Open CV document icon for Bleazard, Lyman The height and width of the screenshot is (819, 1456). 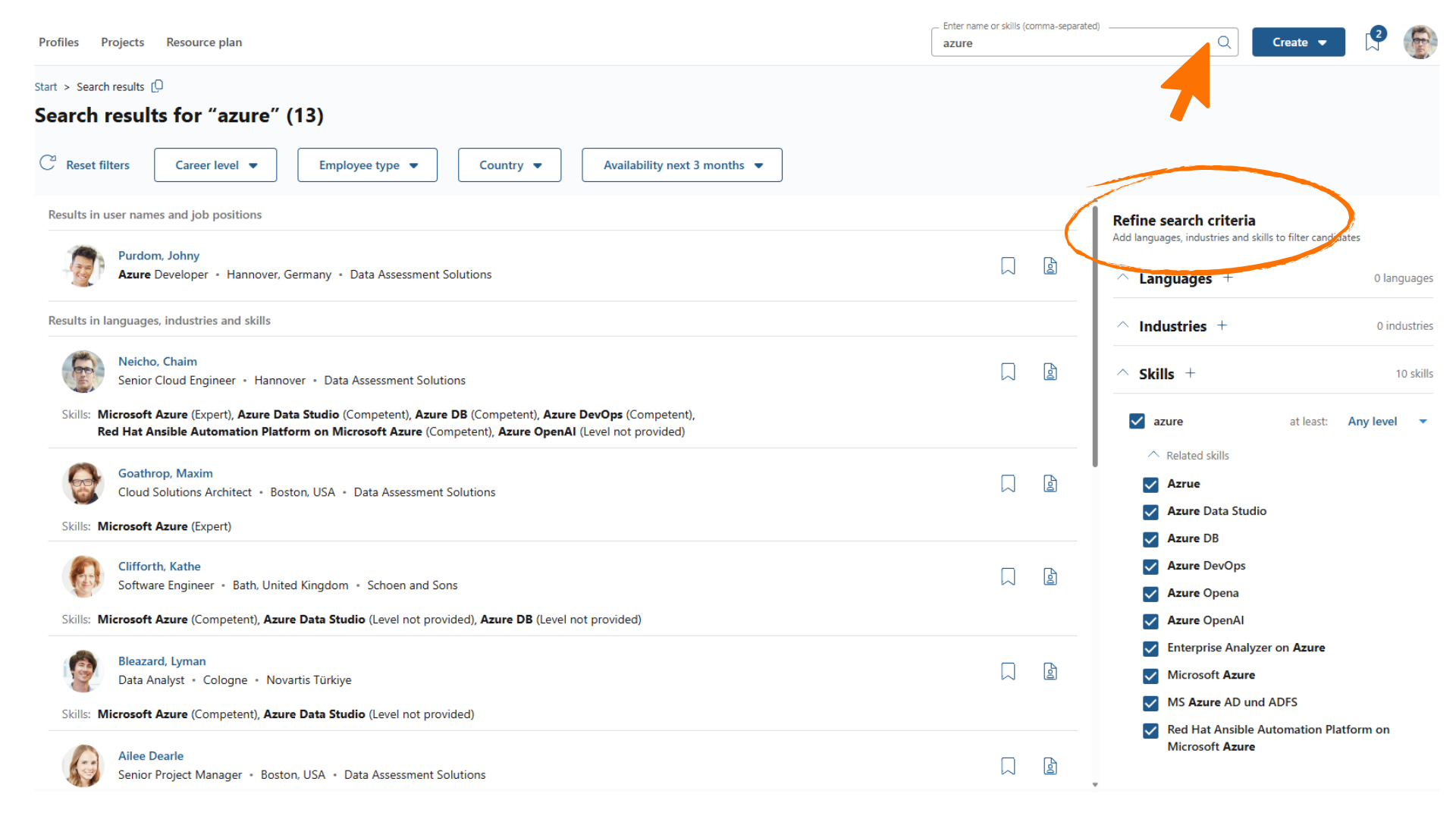[x=1050, y=672]
